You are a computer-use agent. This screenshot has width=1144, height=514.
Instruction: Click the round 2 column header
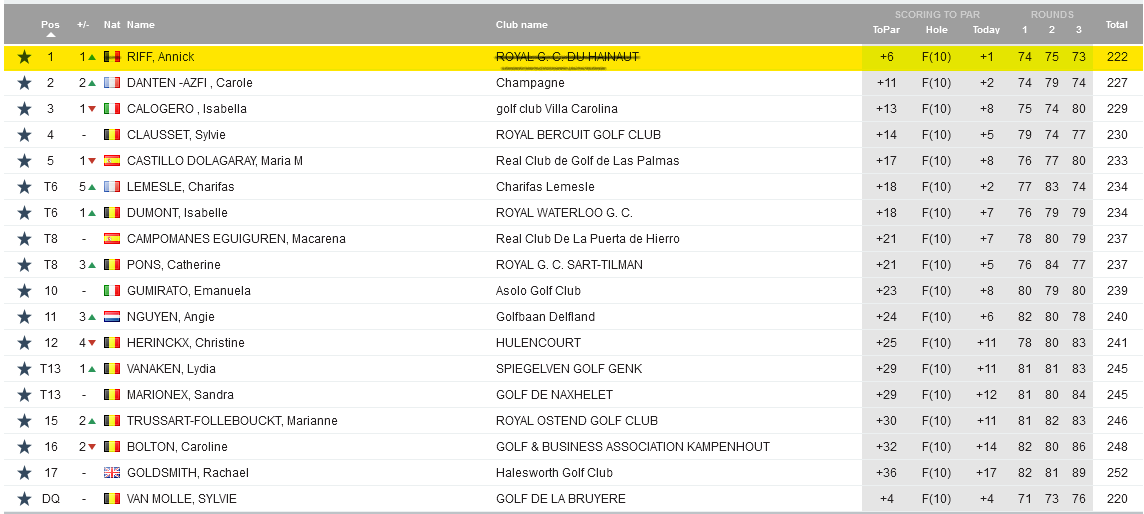click(x=1052, y=30)
